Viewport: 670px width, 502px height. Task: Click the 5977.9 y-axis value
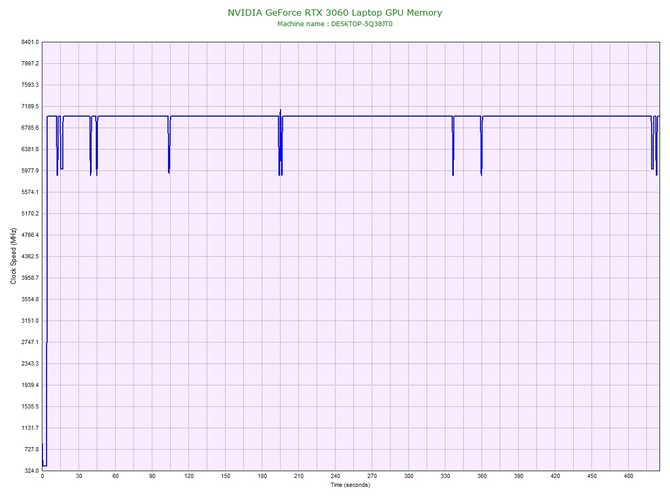[x=30, y=170]
